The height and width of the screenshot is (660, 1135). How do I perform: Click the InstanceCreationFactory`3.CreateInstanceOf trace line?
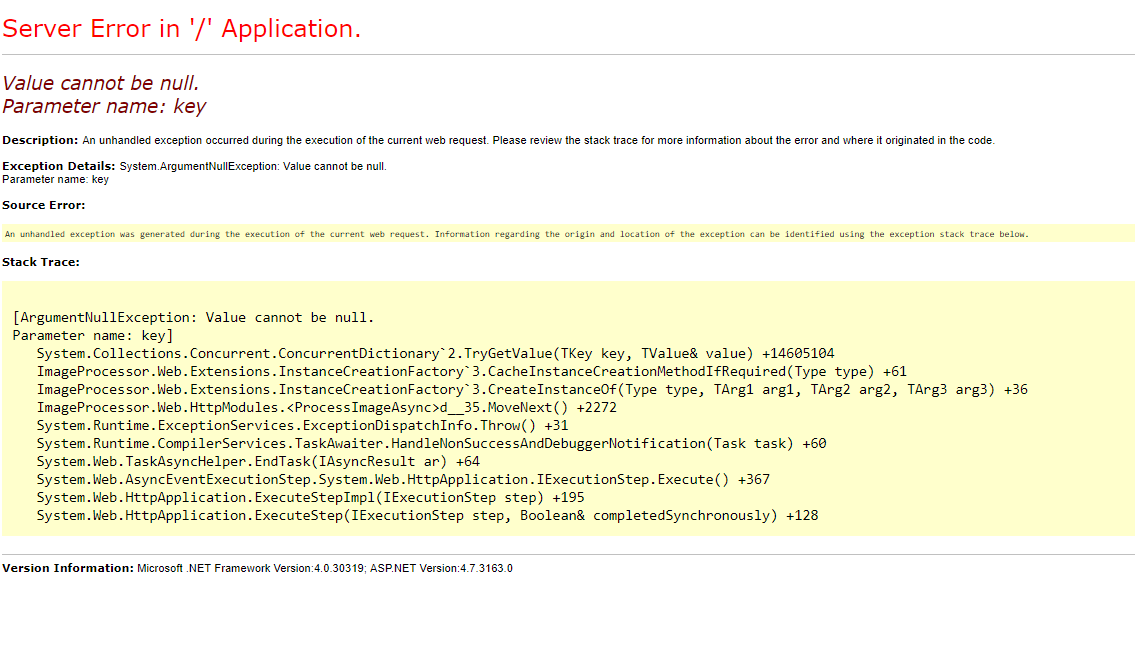tap(532, 390)
